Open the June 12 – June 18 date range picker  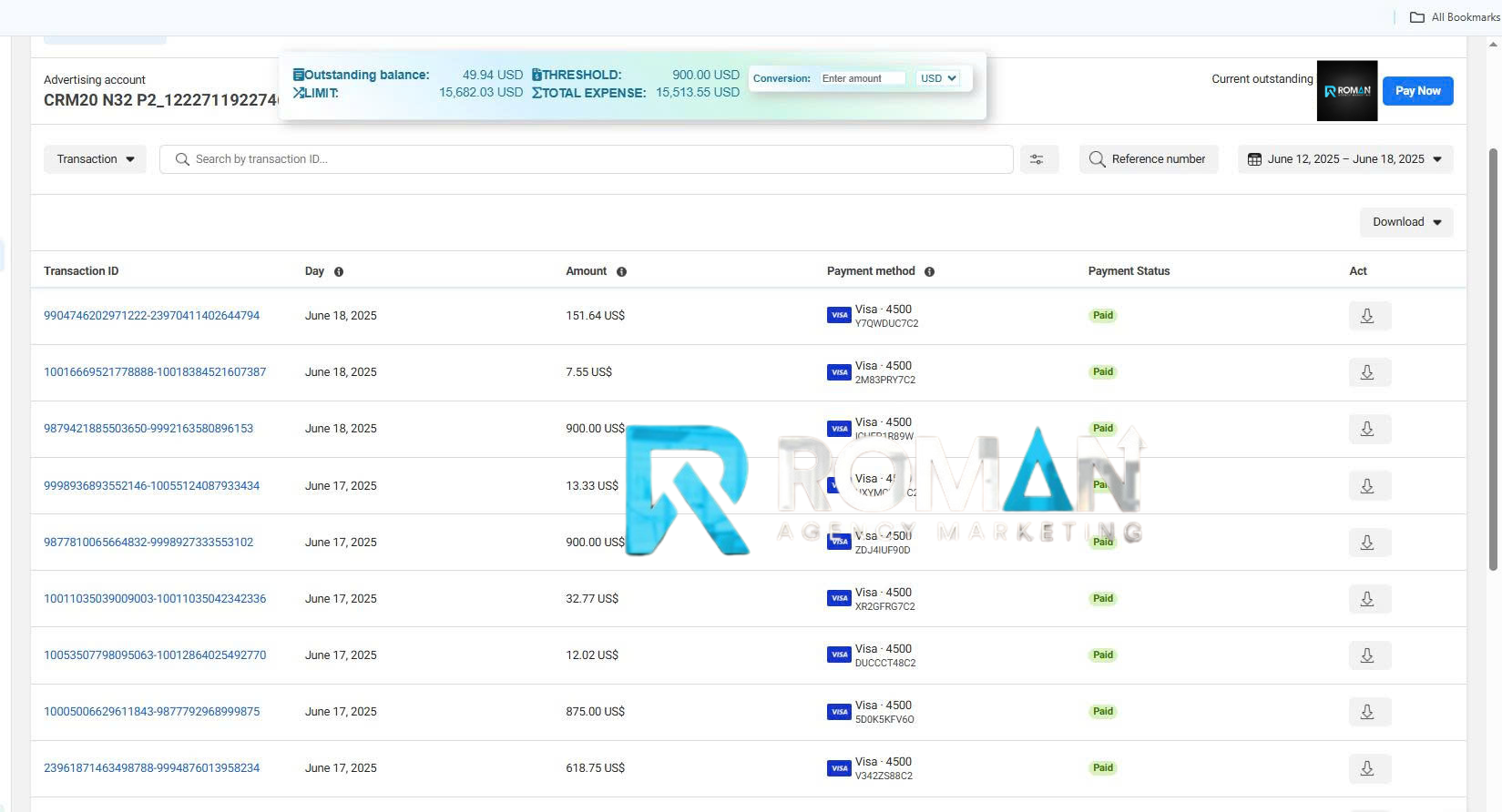tap(1344, 159)
